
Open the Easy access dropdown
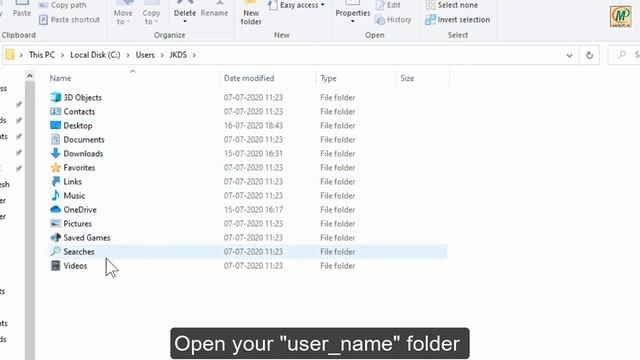pyautogui.click(x=297, y=5)
